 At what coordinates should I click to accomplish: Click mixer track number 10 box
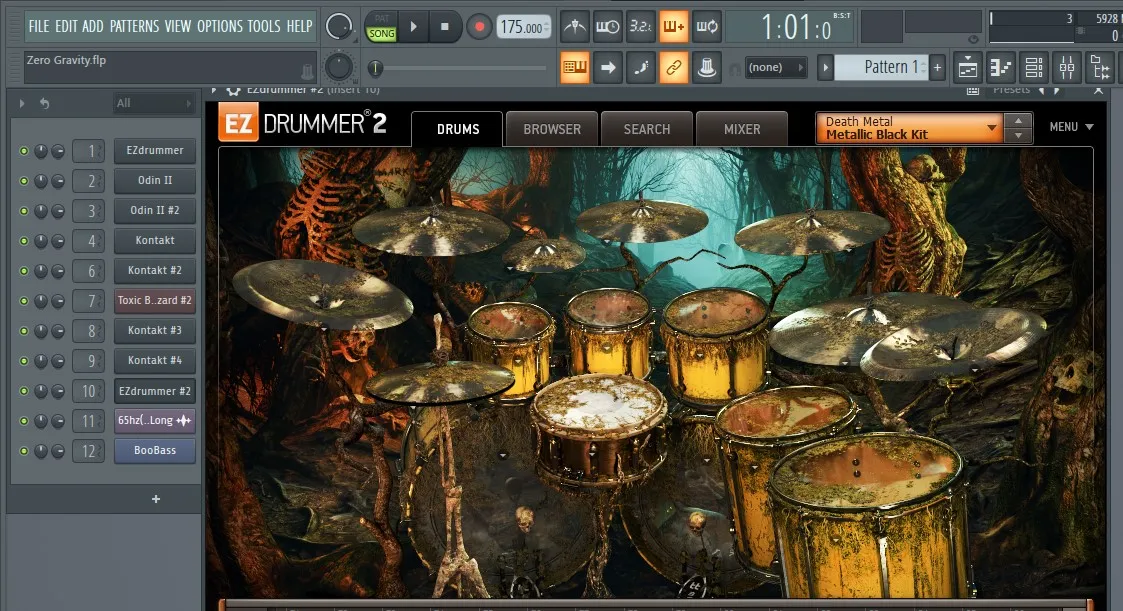coord(88,391)
